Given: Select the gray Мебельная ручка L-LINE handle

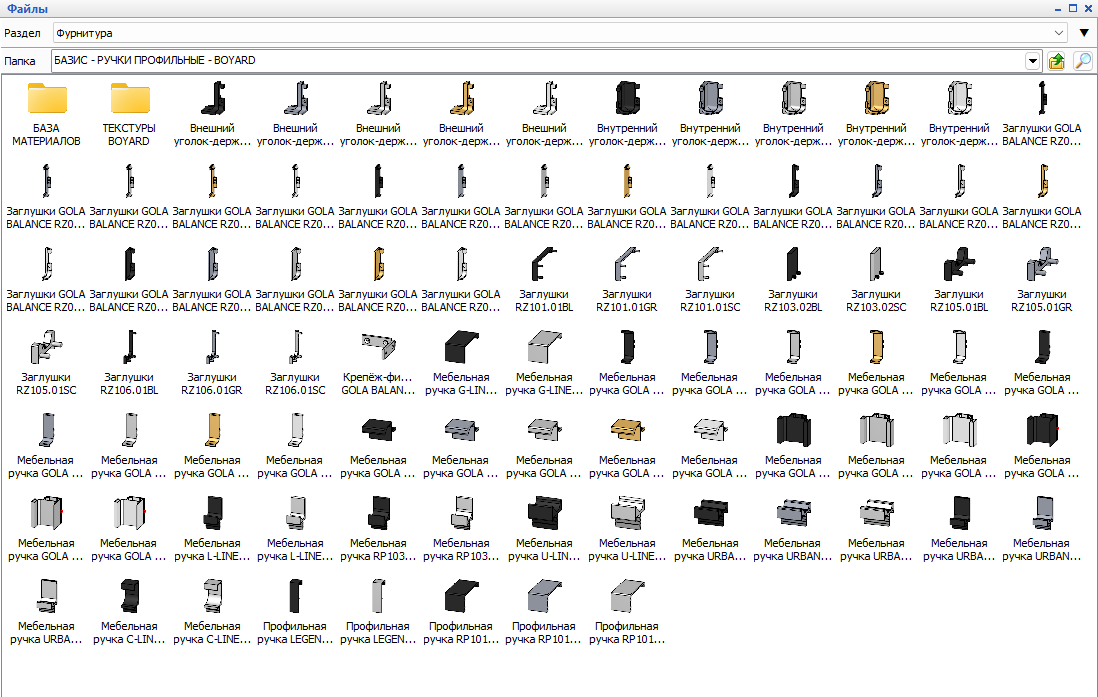Looking at the screenshot, I should click(x=295, y=529).
